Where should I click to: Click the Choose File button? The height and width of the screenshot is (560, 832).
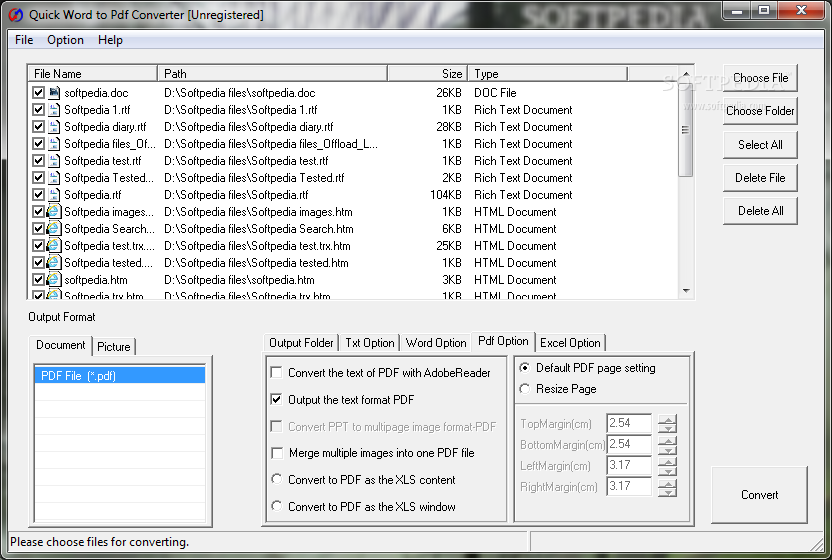tap(760, 78)
